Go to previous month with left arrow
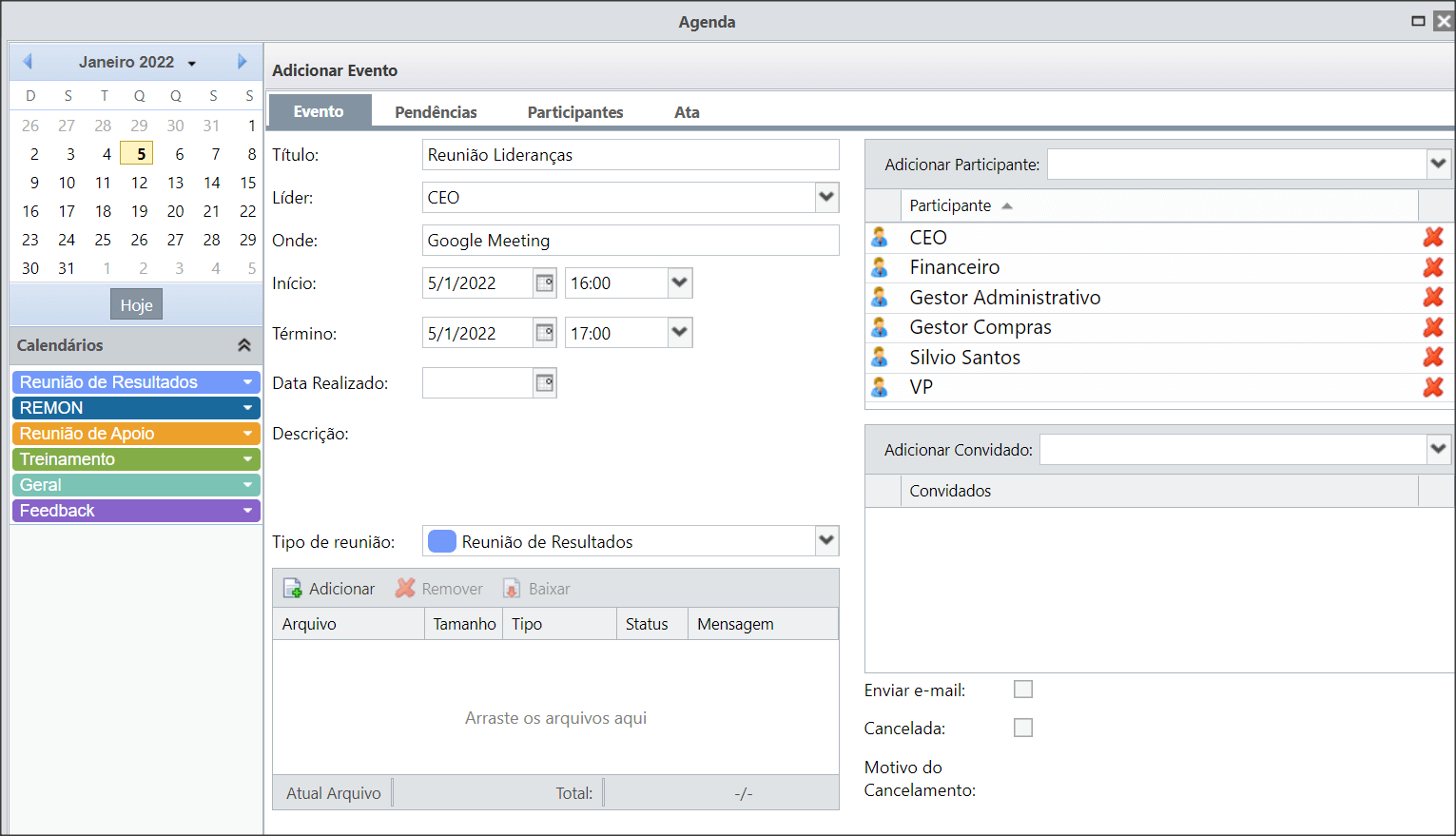The image size is (1456, 836). point(28,62)
